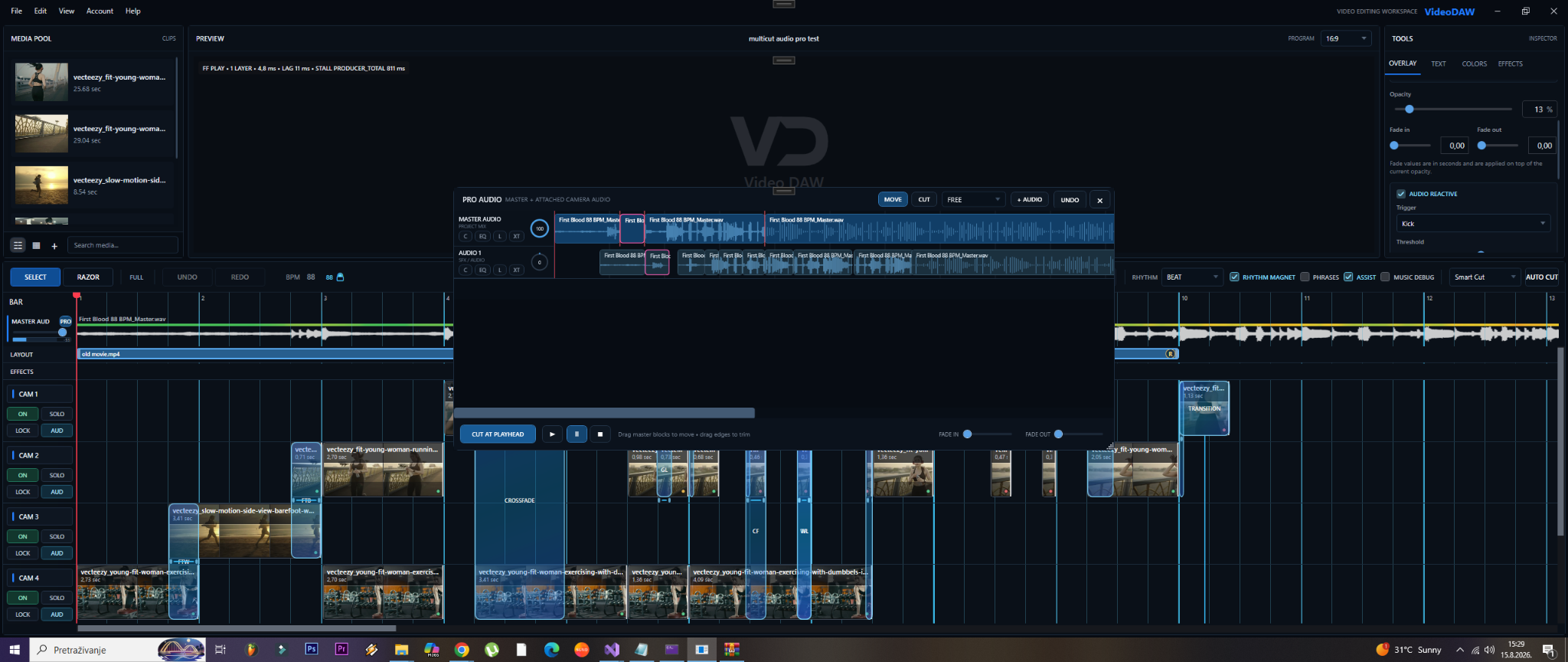Open the FREE mode dropdown in Pro Audio
This screenshot has height=662, width=1568.
973,200
